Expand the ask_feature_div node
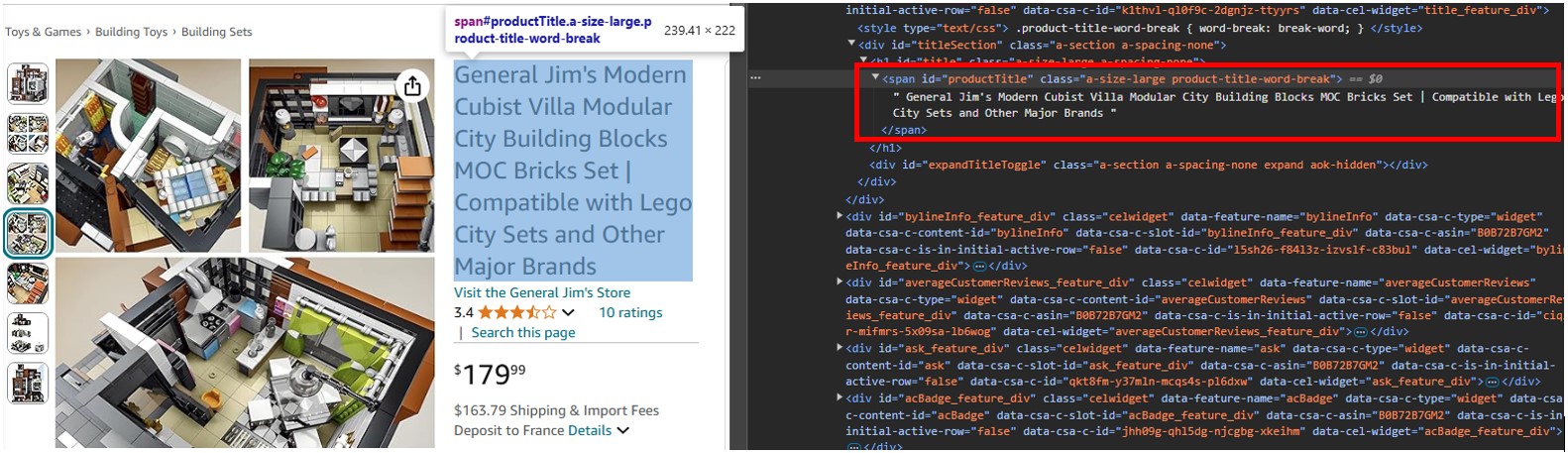The width and height of the screenshot is (1568, 453). (840, 348)
